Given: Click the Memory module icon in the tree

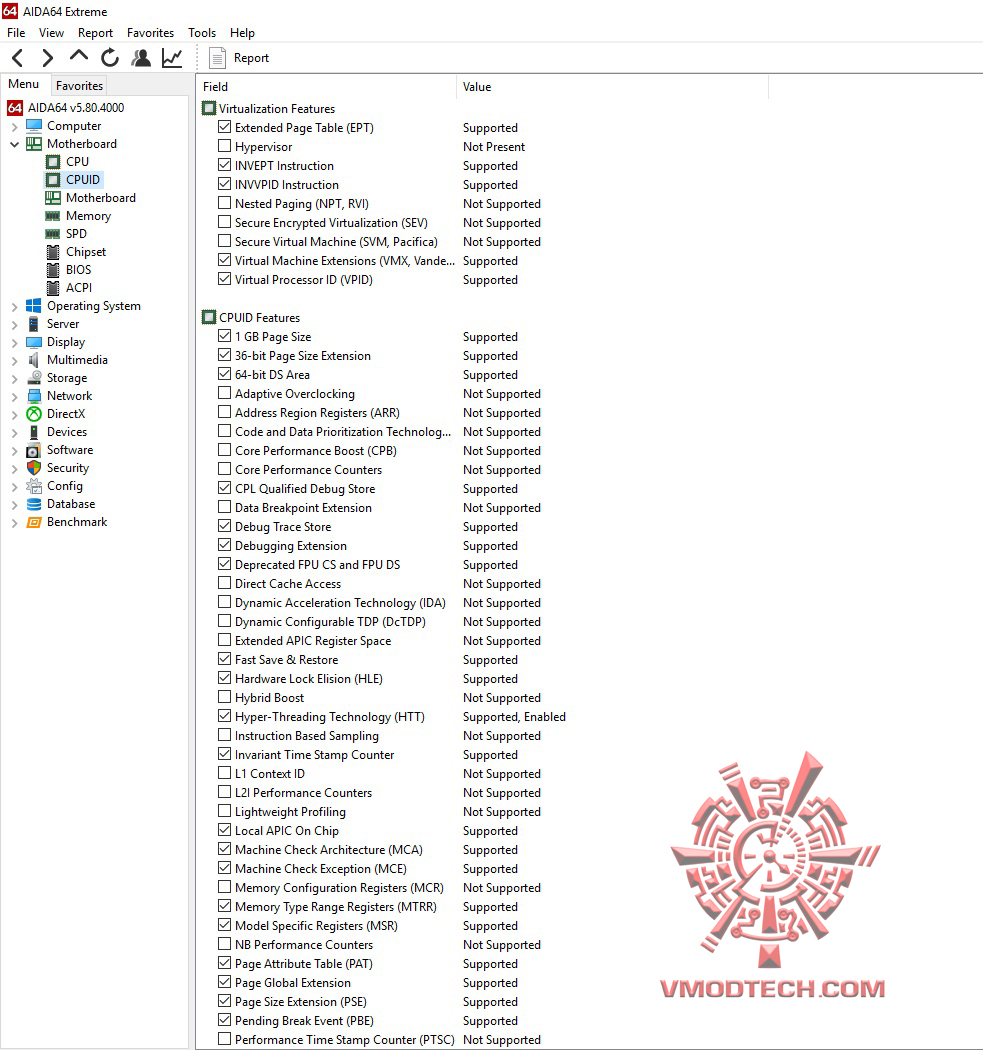Looking at the screenshot, I should (53, 216).
